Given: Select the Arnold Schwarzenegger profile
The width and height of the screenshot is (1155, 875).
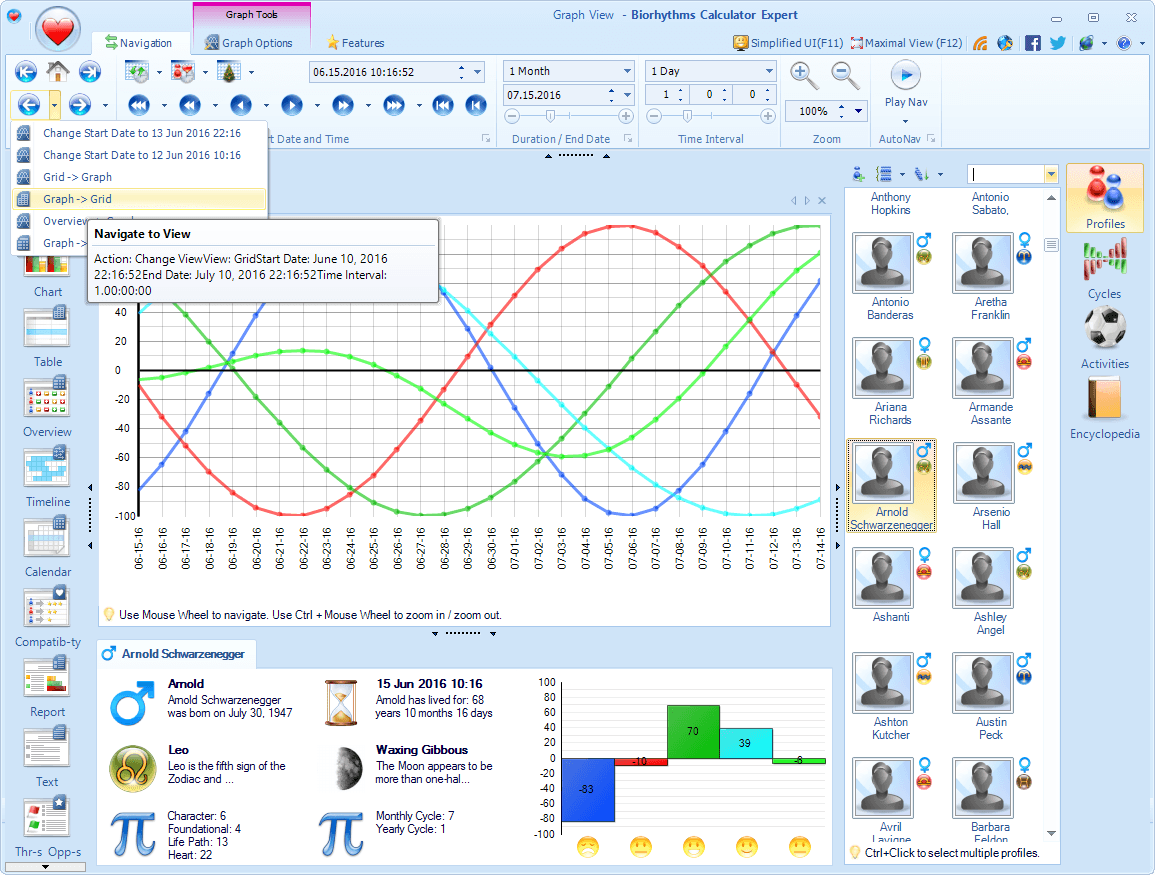Looking at the screenshot, I should click(891, 485).
